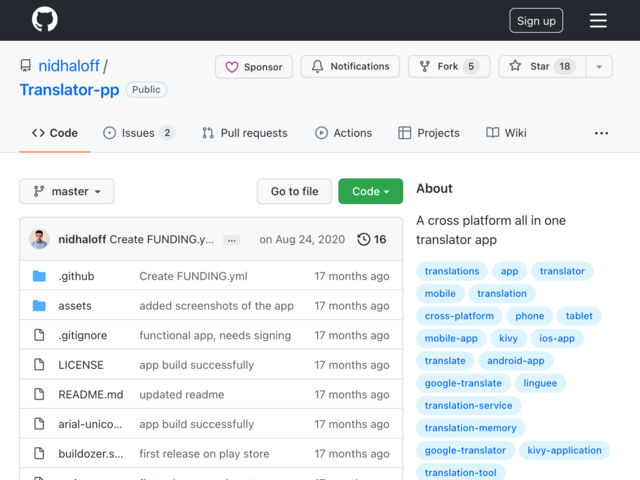Expand the green Code dropdown
This screenshot has height=480, width=640.
[x=371, y=191]
